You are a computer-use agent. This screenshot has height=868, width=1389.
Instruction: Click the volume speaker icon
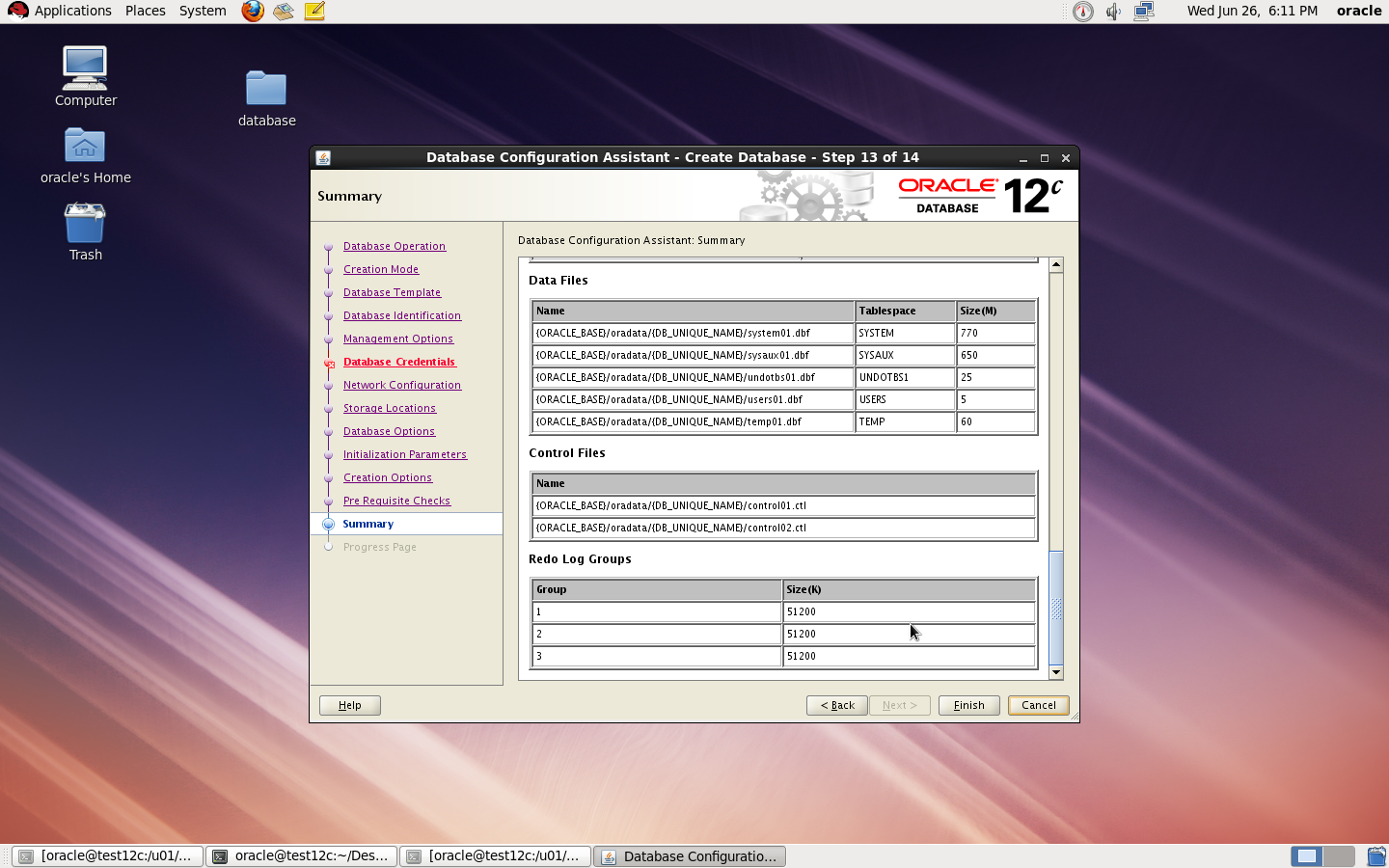[x=1113, y=11]
